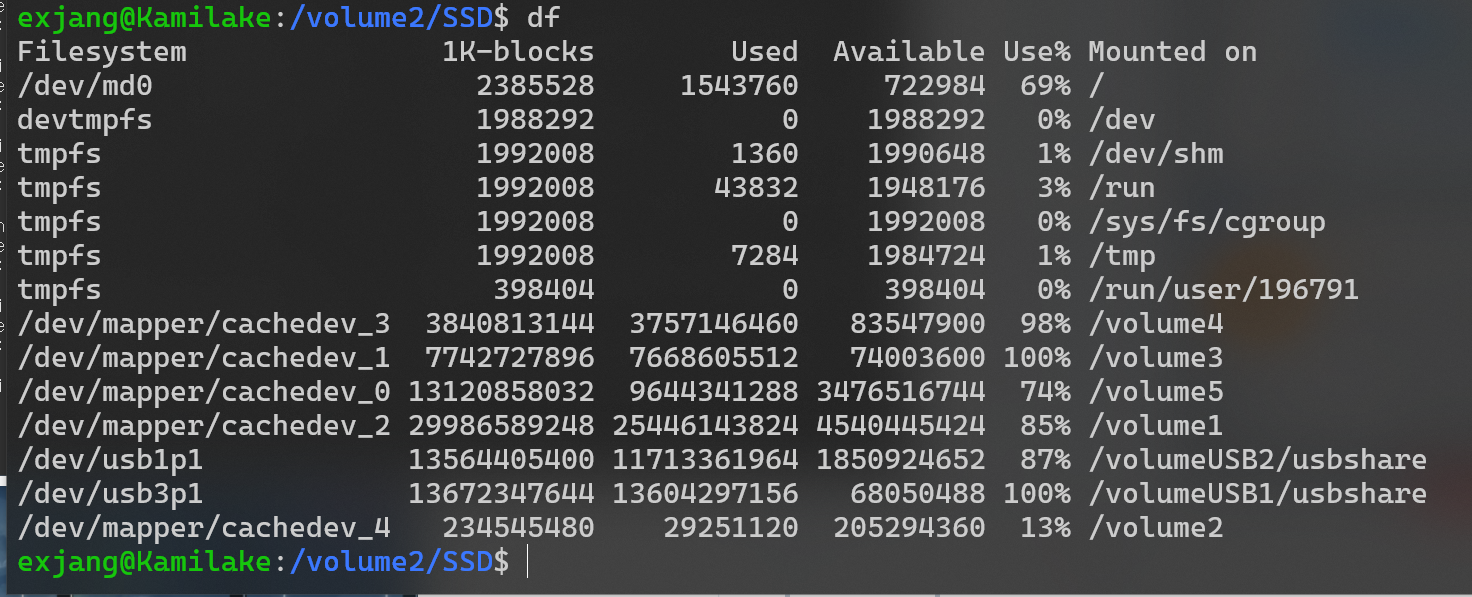Click the /volume3 mount point
1472x597 pixels.
(x=1156, y=358)
